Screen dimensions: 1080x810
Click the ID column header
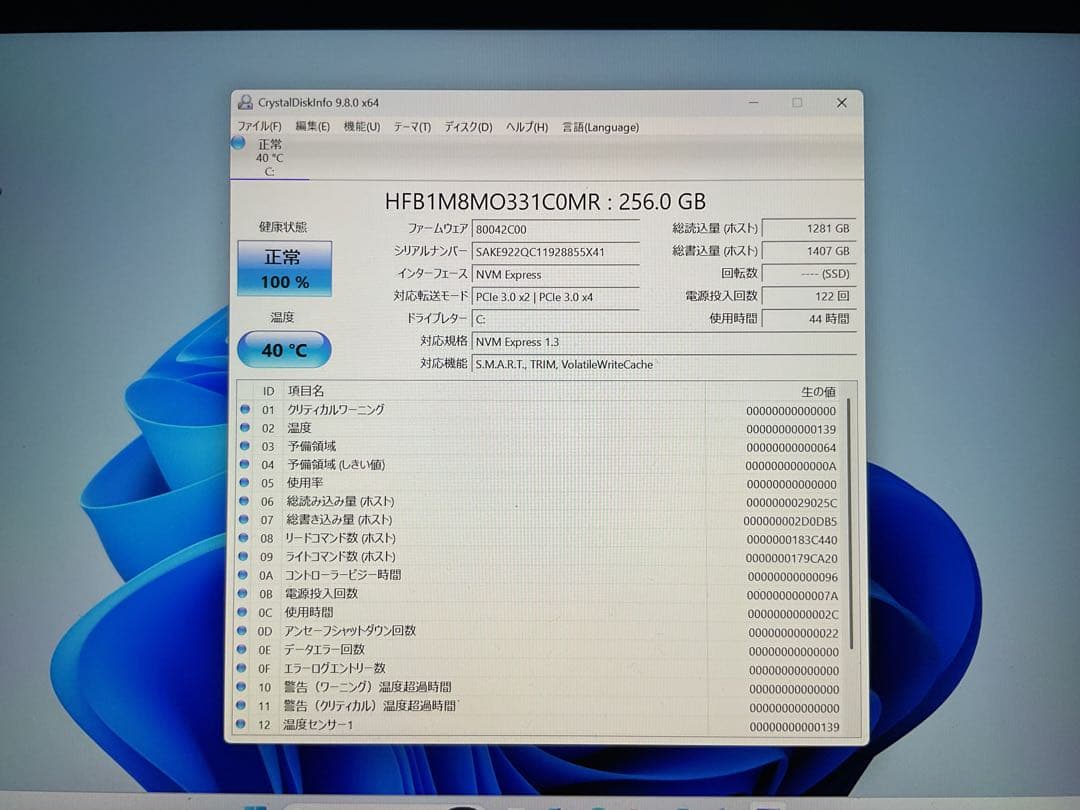pyautogui.click(x=268, y=391)
